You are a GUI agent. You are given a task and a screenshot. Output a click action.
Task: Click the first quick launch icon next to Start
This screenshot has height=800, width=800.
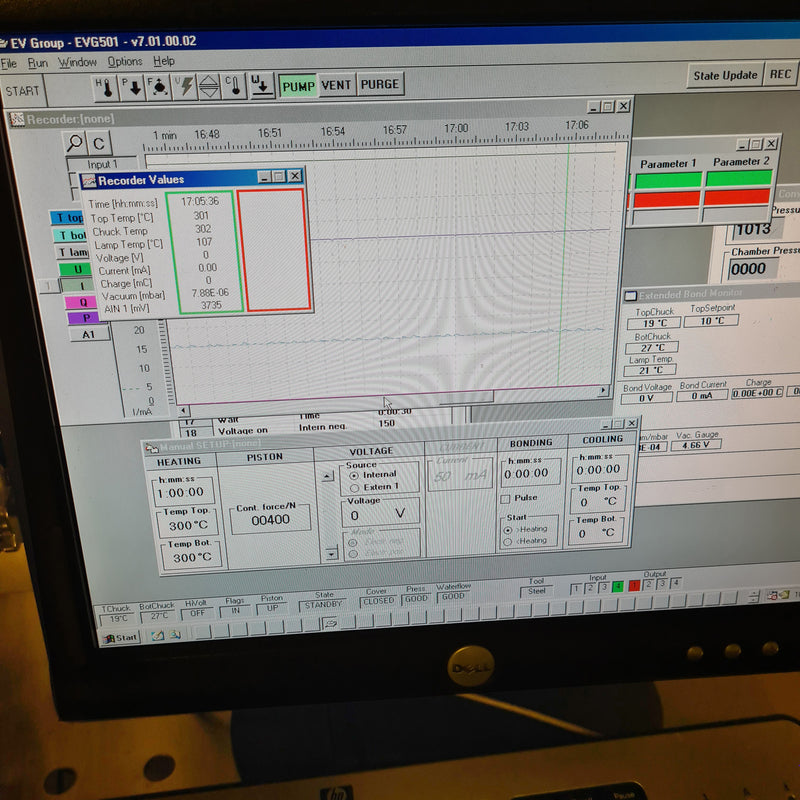click(158, 636)
